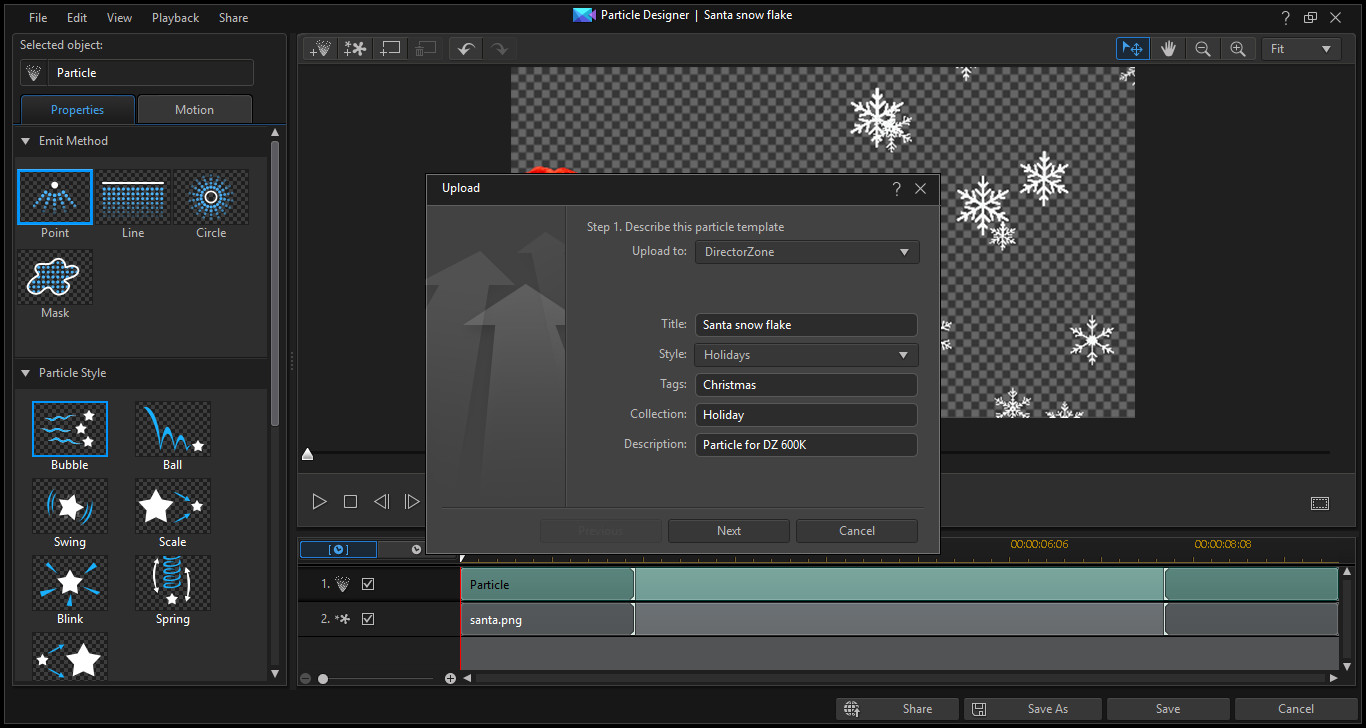Select the Swing particle style
The image size is (1366, 728).
70,506
